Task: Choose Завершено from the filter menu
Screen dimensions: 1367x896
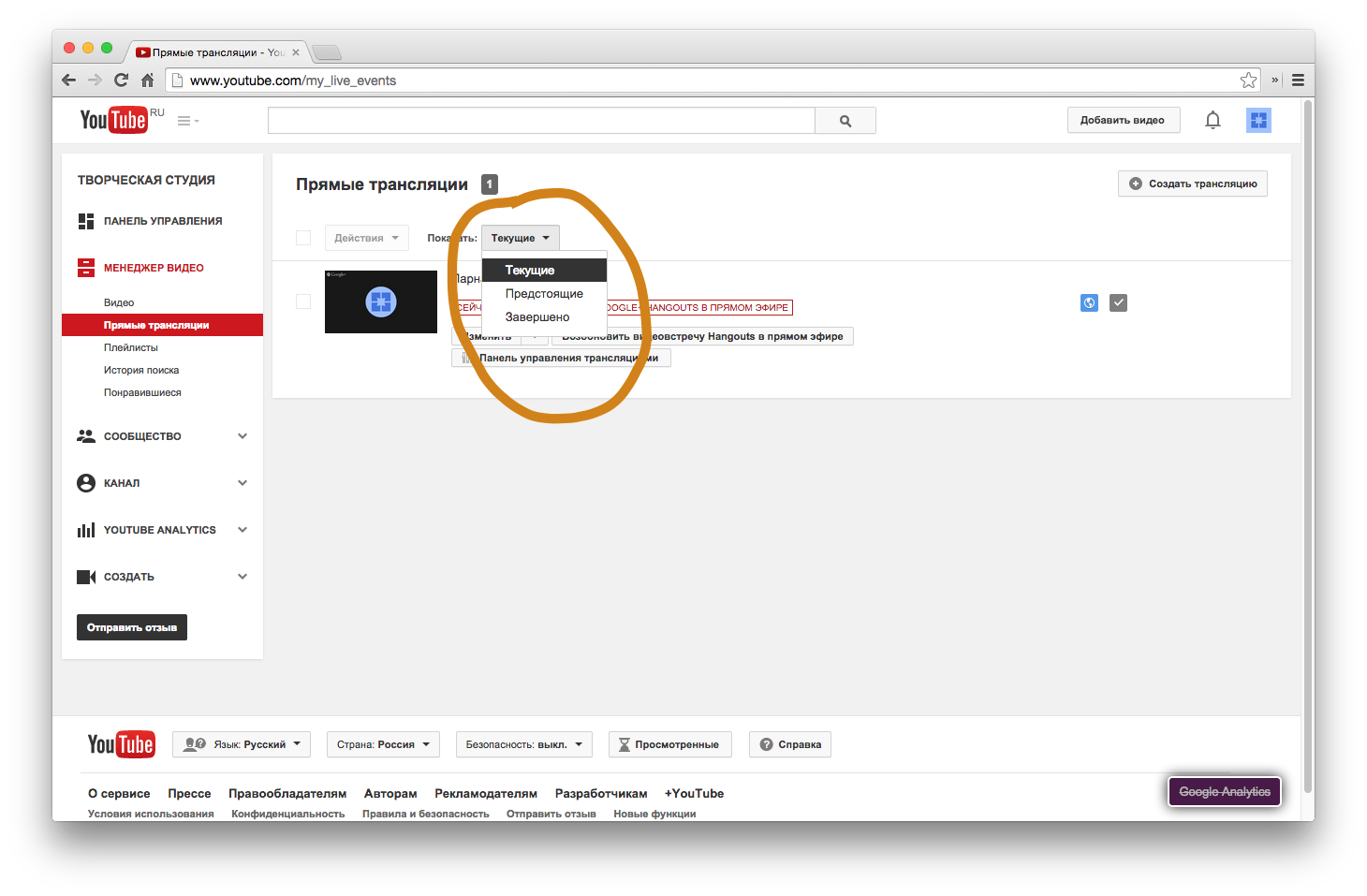Action: coord(537,317)
